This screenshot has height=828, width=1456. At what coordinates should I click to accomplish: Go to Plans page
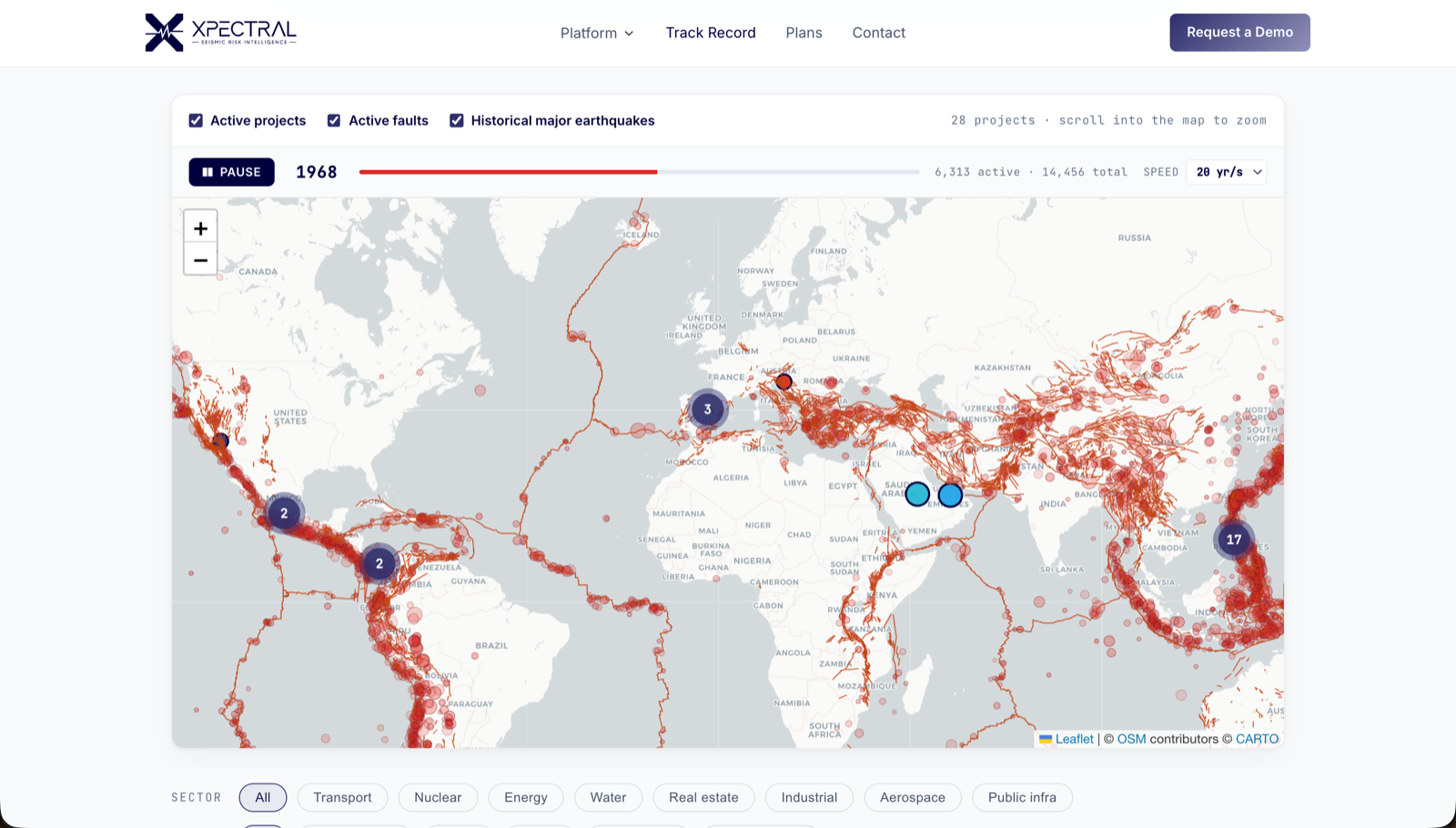coord(804,33)
